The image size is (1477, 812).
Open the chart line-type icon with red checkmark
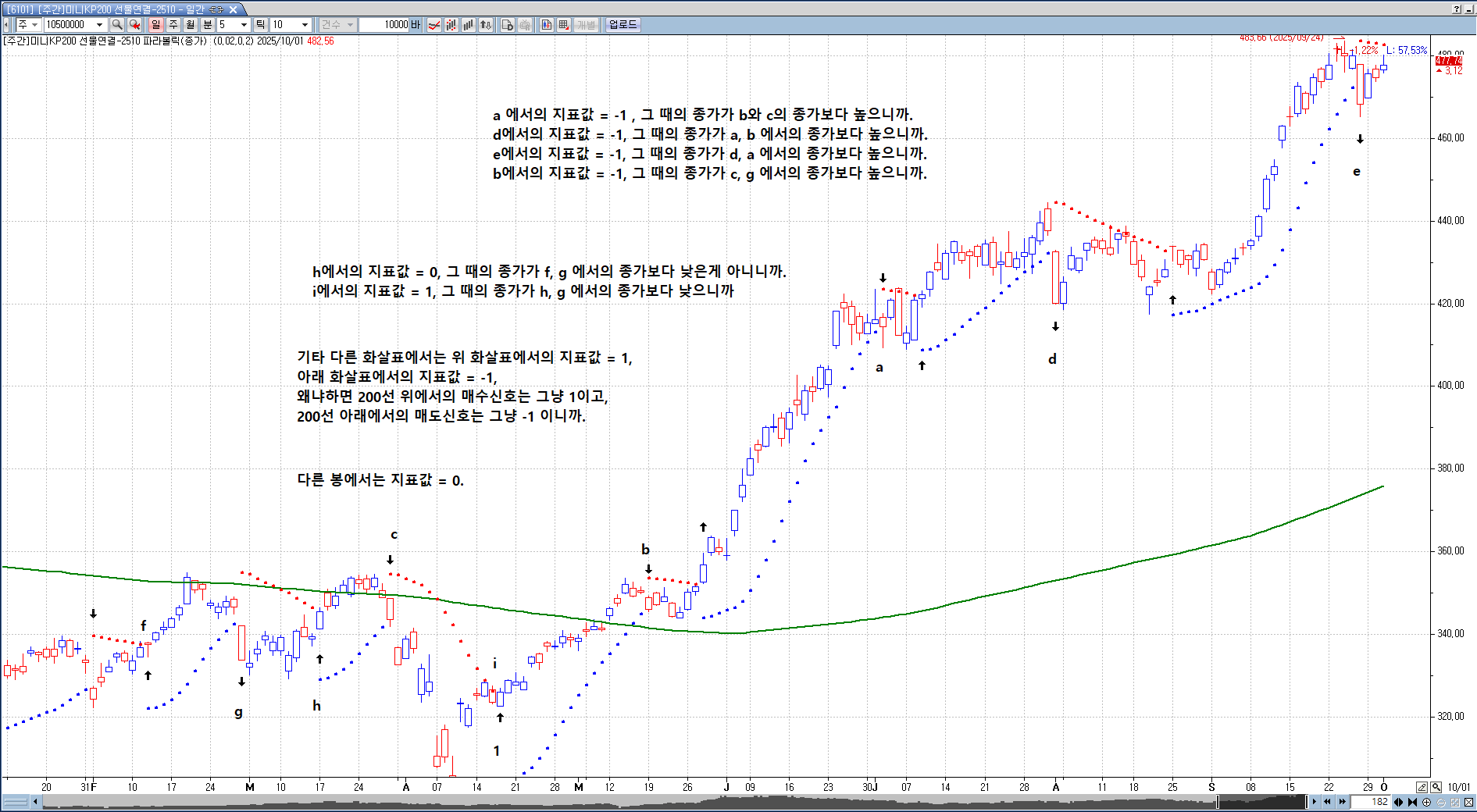[x=434, y=25]
